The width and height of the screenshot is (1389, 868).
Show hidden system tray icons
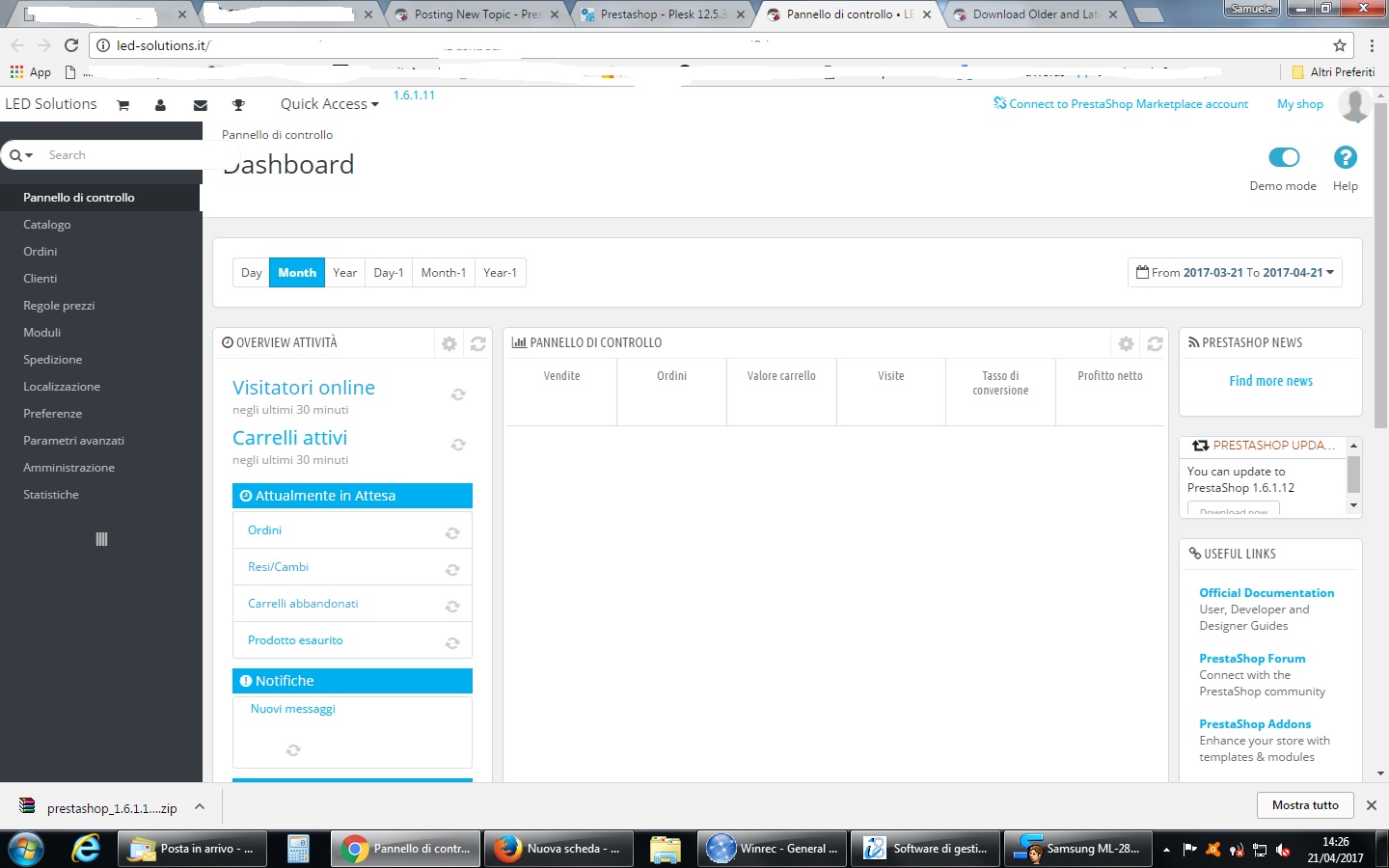(x=1166, y=850)
